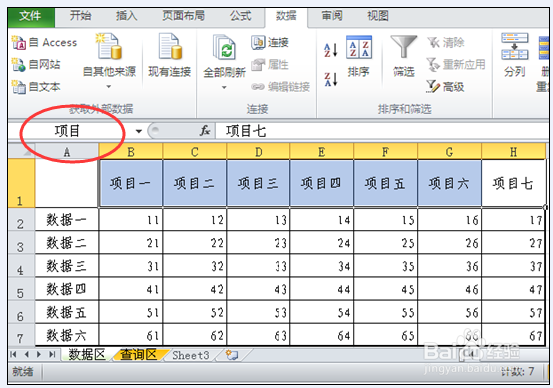Select the cell with value 37
The height and width of the screenshot is (388, 553).
coord(514,266)
